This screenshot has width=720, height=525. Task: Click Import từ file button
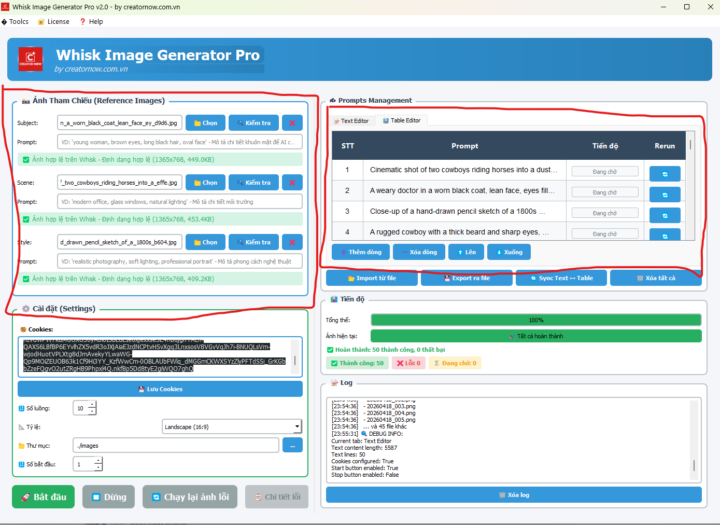click(x=371, y=278)
